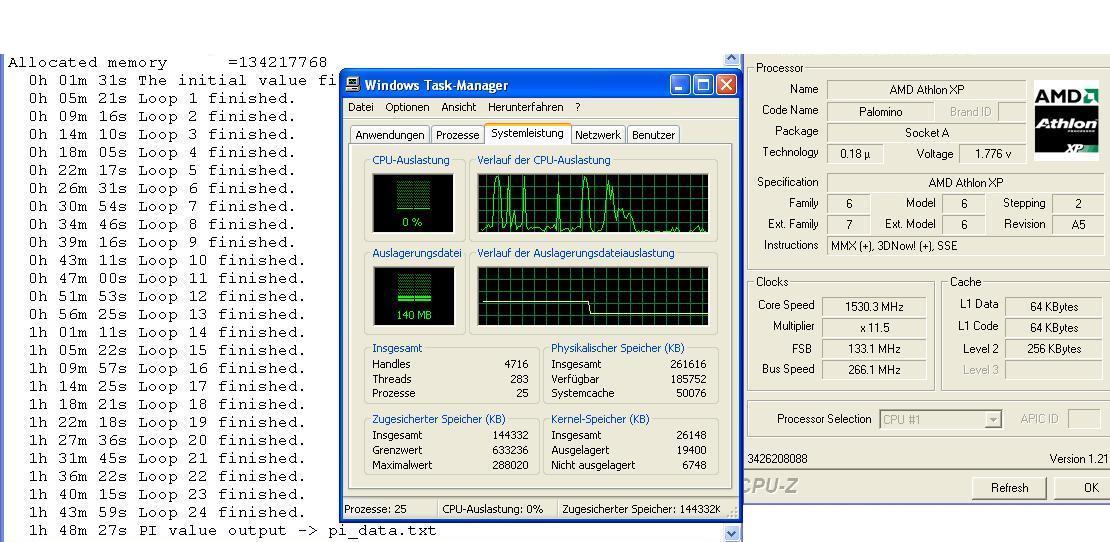The image size is (1110, 542).
Task: Switch to the Anwendungen tab
Action: (390, 135)
